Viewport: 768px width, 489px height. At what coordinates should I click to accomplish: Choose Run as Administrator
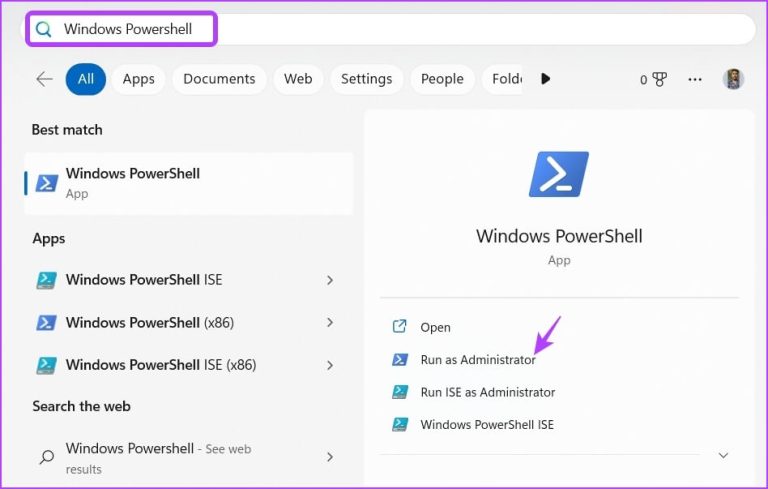click(x=478, y=360)
